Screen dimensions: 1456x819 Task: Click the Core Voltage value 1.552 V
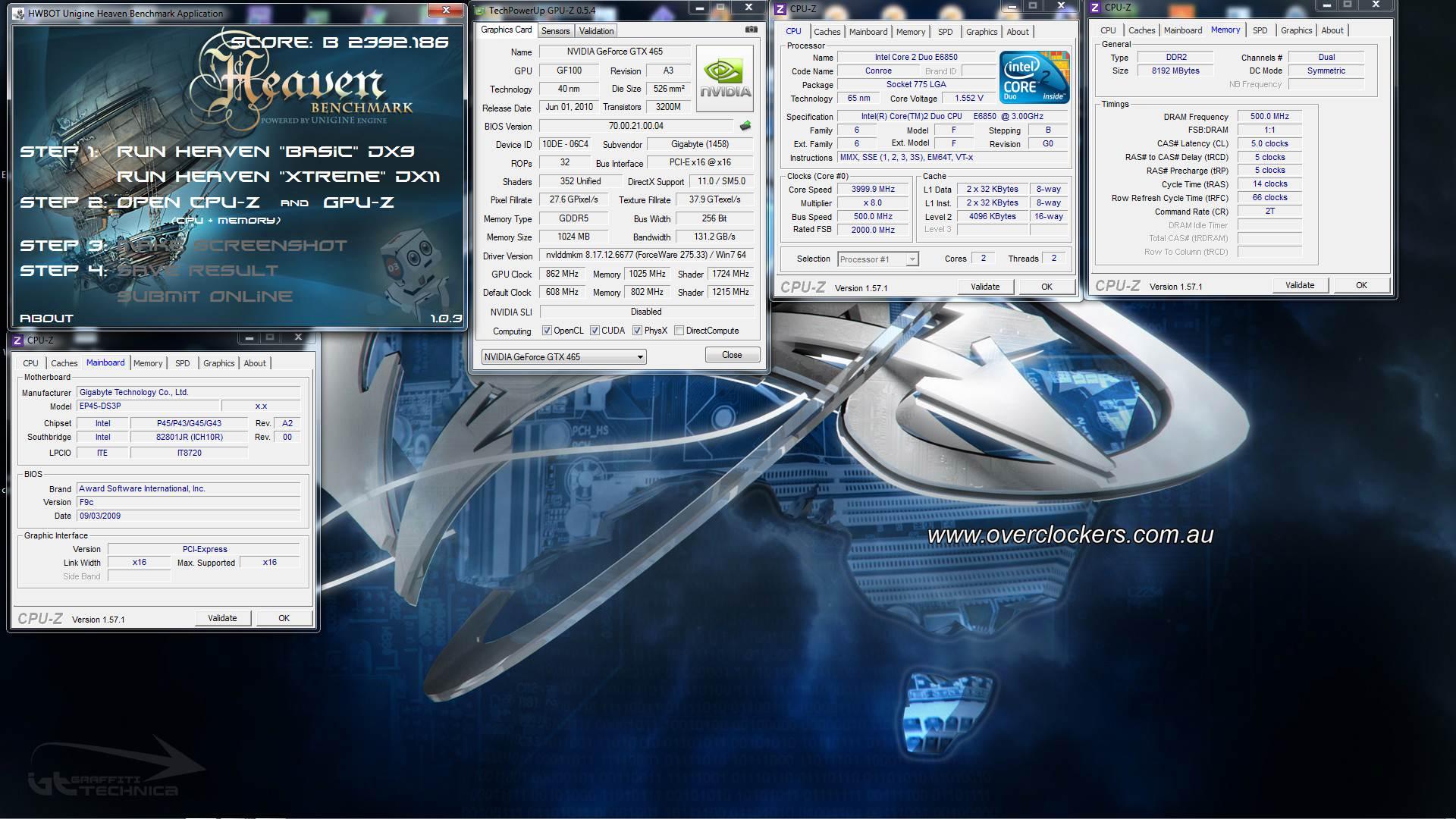pyautogui.click(x=969, y=98)
